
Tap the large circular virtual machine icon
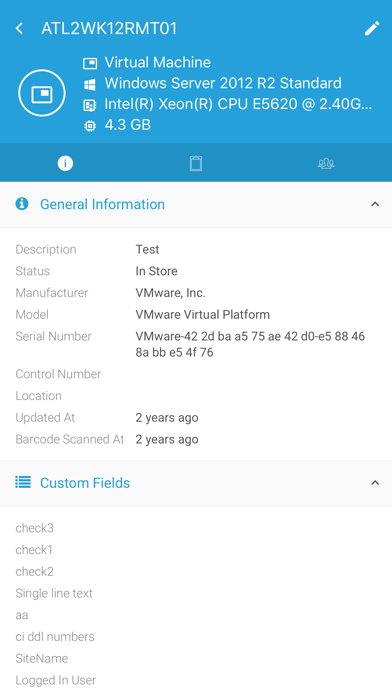pyautogui.click(x=42, y=93)
